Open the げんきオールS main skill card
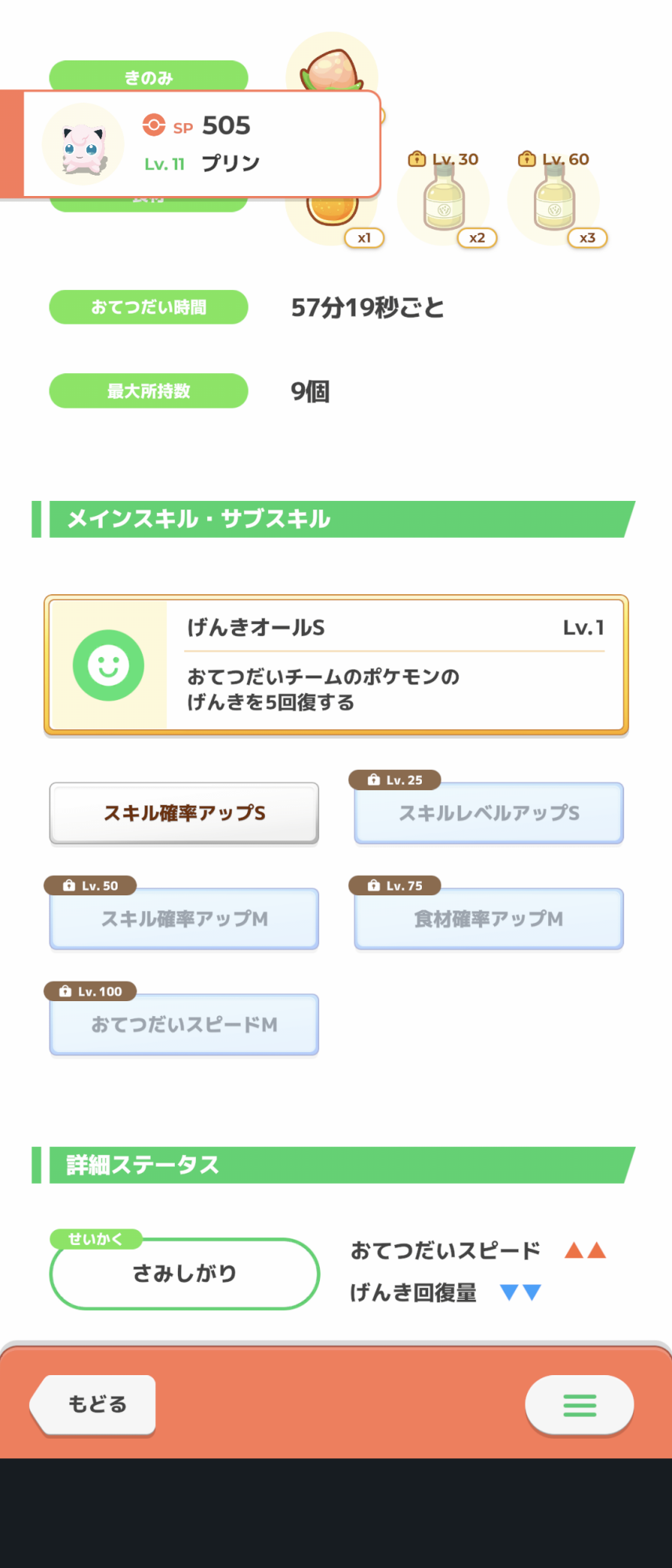The image size is (672, 1568). 394,664
